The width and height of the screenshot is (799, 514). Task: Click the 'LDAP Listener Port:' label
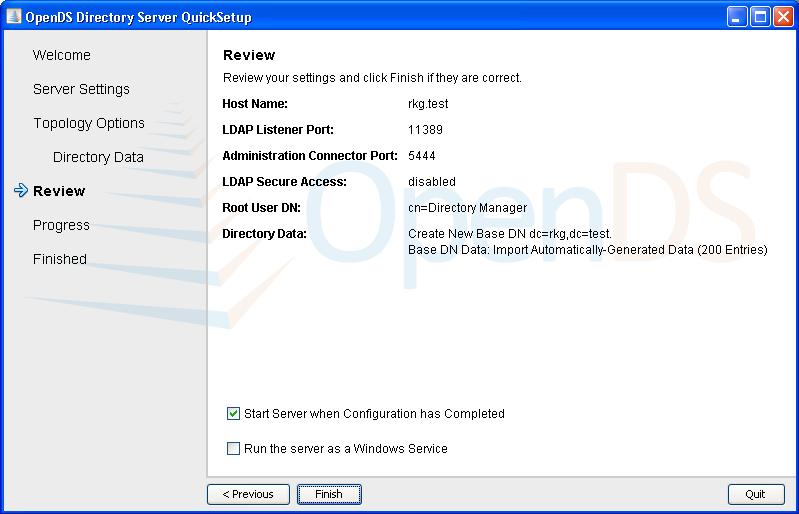pyautogui.click(x=278, y=130)
